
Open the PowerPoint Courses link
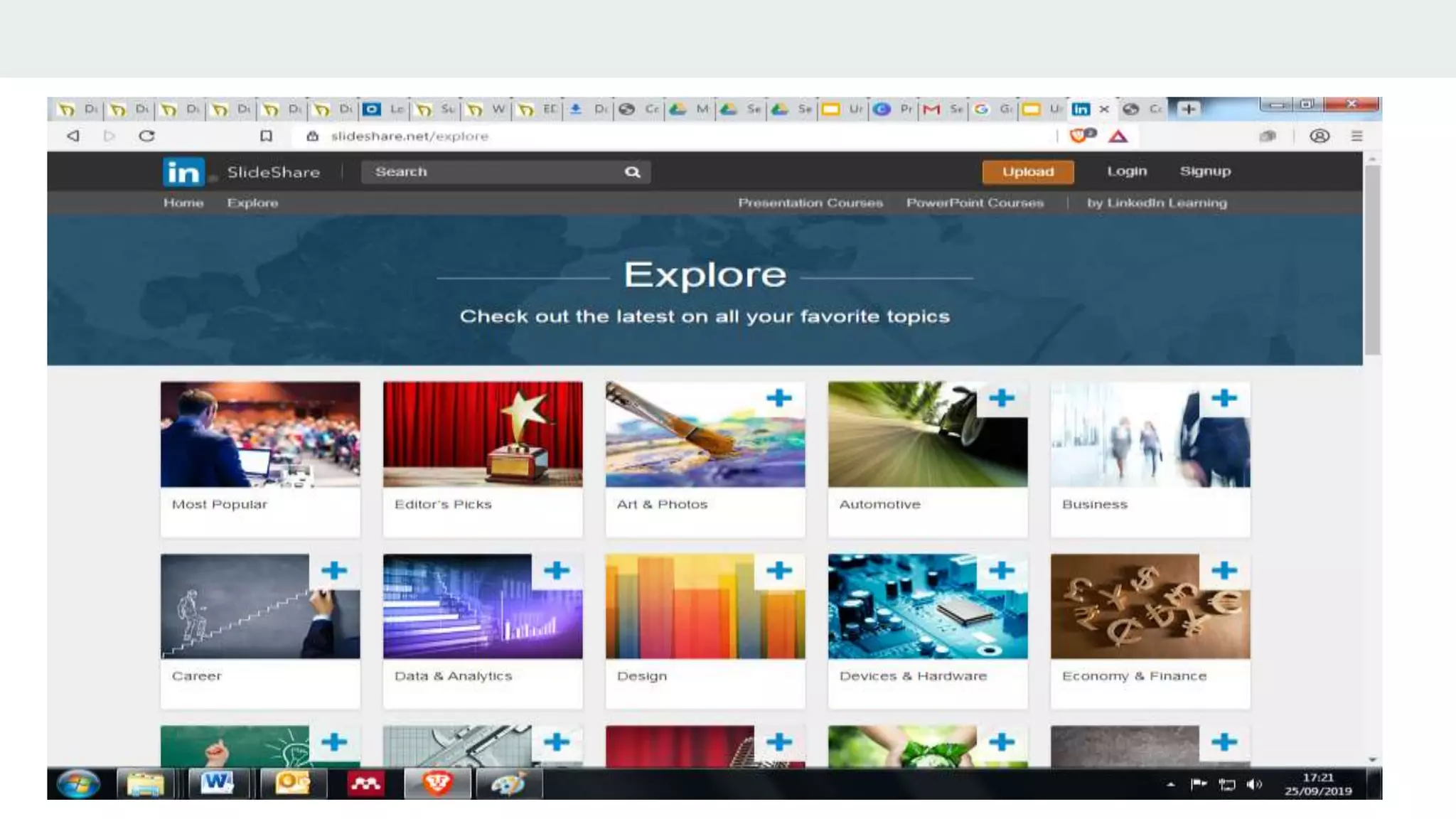[x=975, y=203]
